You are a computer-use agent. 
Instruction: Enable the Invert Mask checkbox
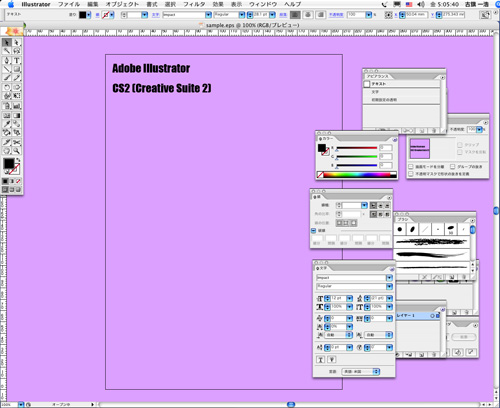point(460,152)
